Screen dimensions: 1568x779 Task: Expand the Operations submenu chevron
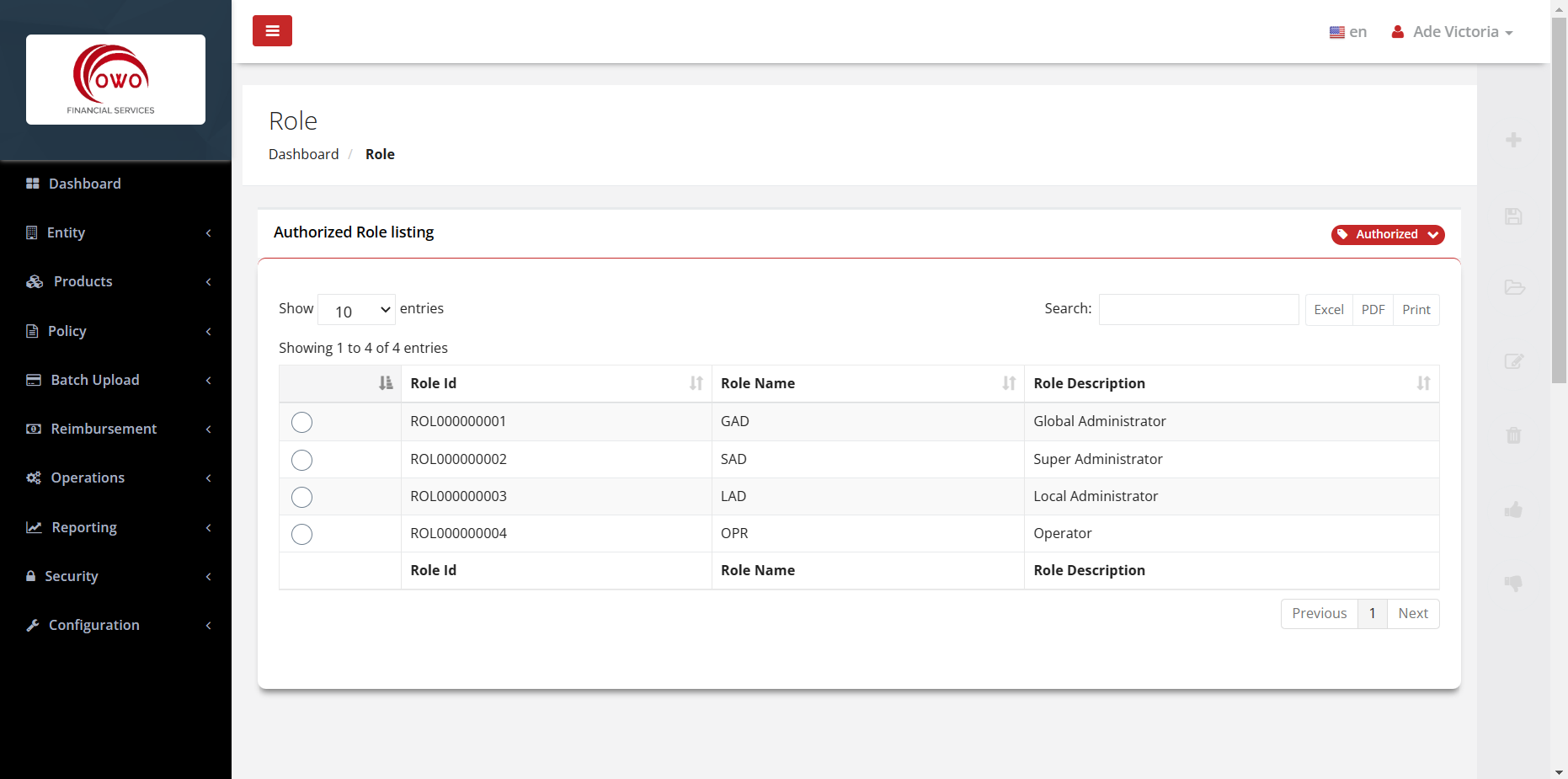tap(208, 478)
